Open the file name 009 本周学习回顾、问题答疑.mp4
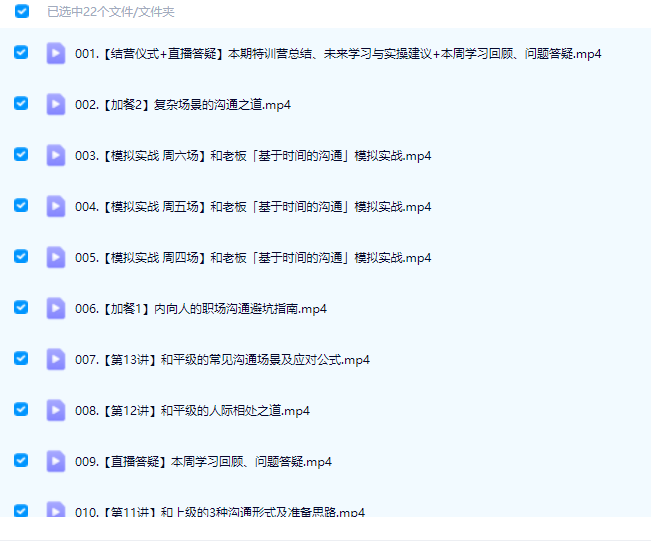 pos(203,462)
